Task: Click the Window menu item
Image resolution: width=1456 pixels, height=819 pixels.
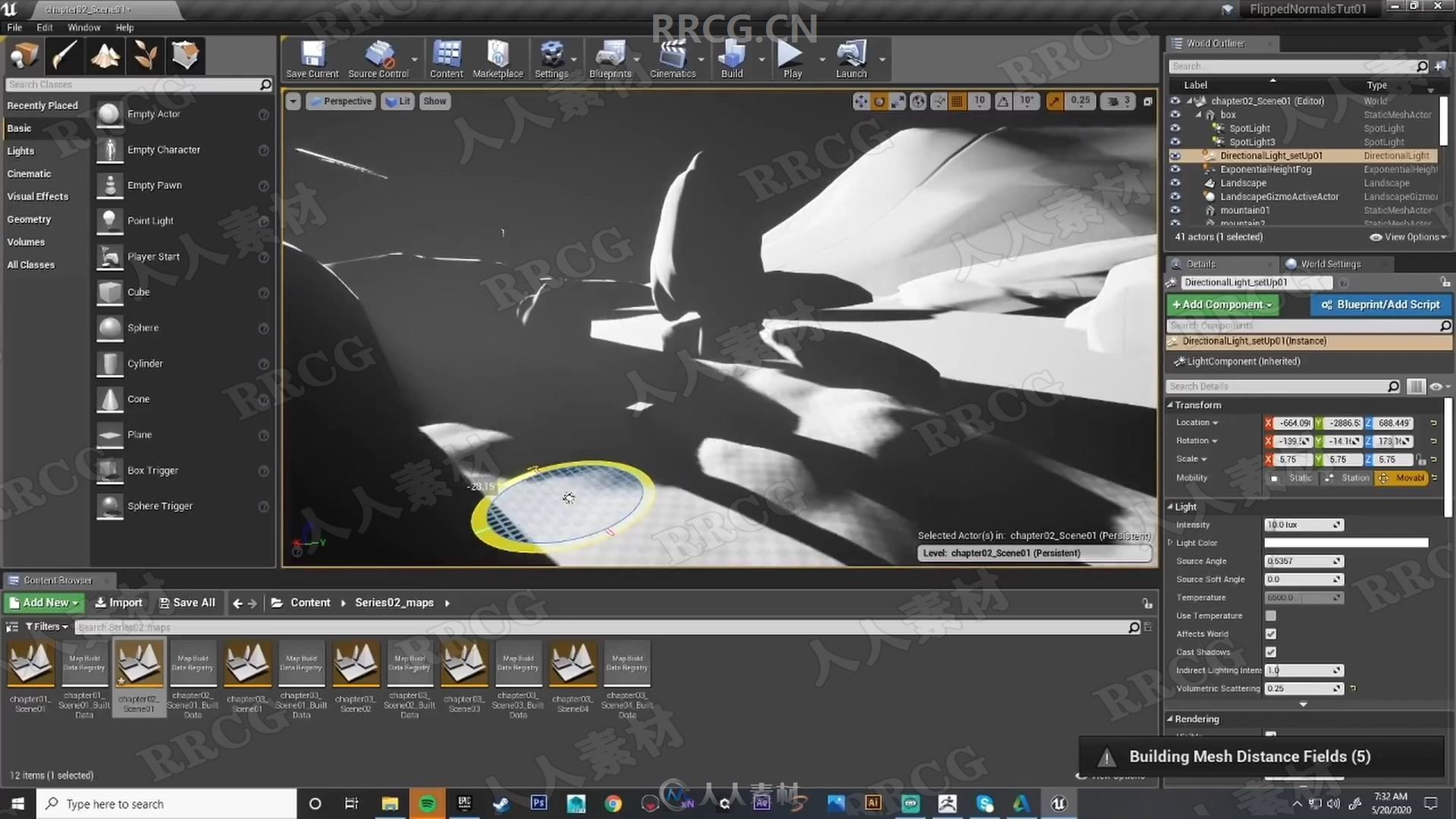Action: click(x=84, y=27)
